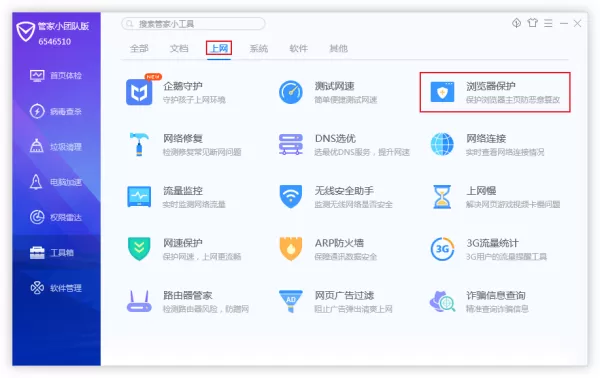
Task: Open 垃圾清理 in sidebar
Action: coord(56,147)
